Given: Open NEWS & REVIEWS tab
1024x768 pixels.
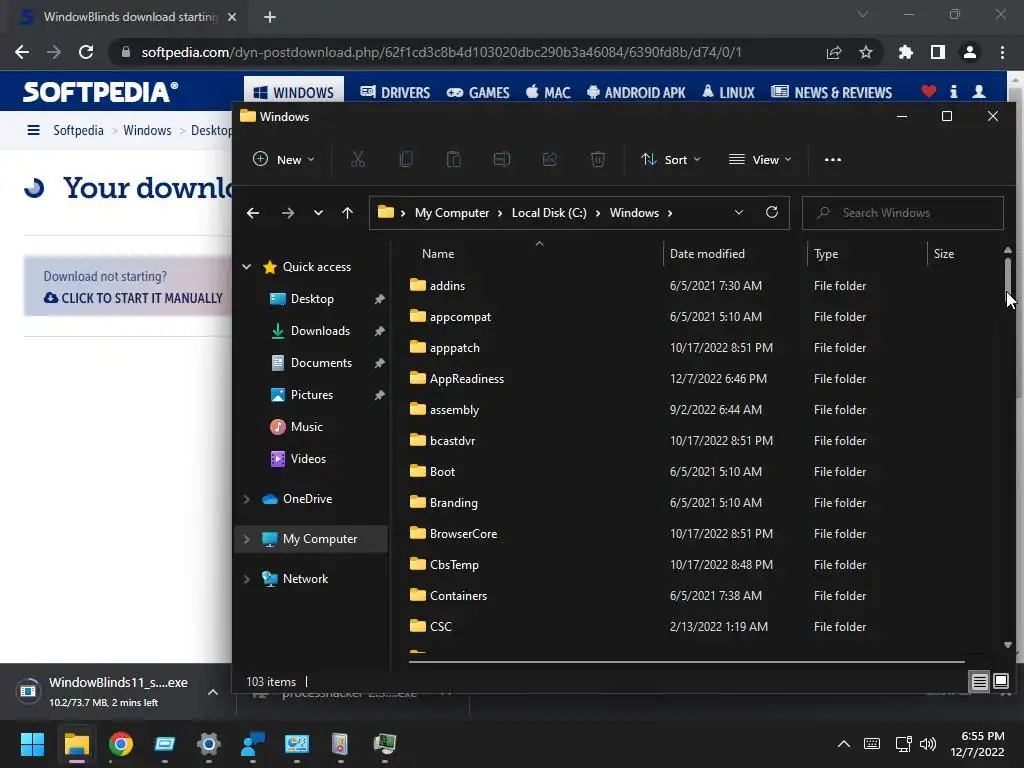Looking at the screenshot, I should [831, 92].
